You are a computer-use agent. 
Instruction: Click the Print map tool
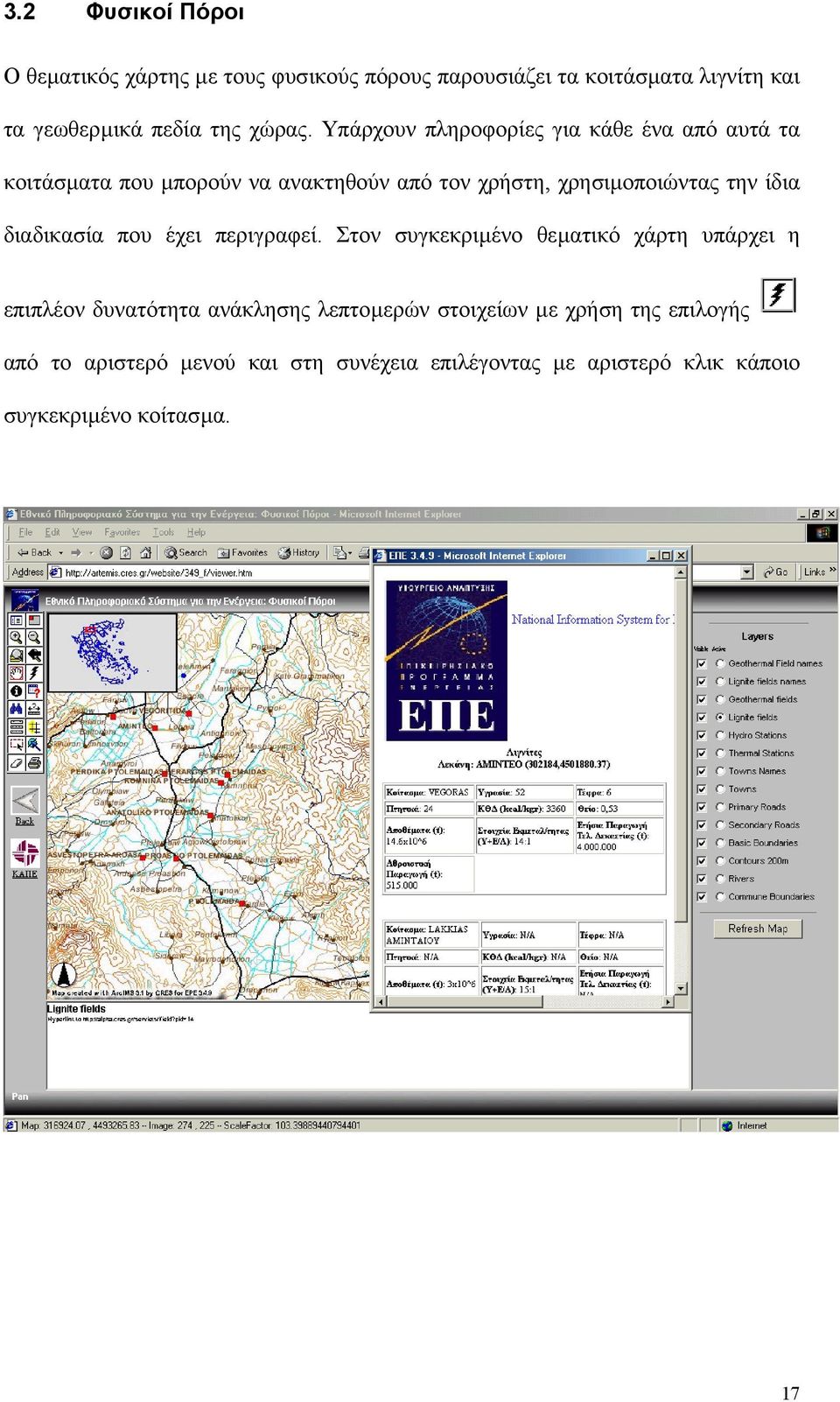34,762
